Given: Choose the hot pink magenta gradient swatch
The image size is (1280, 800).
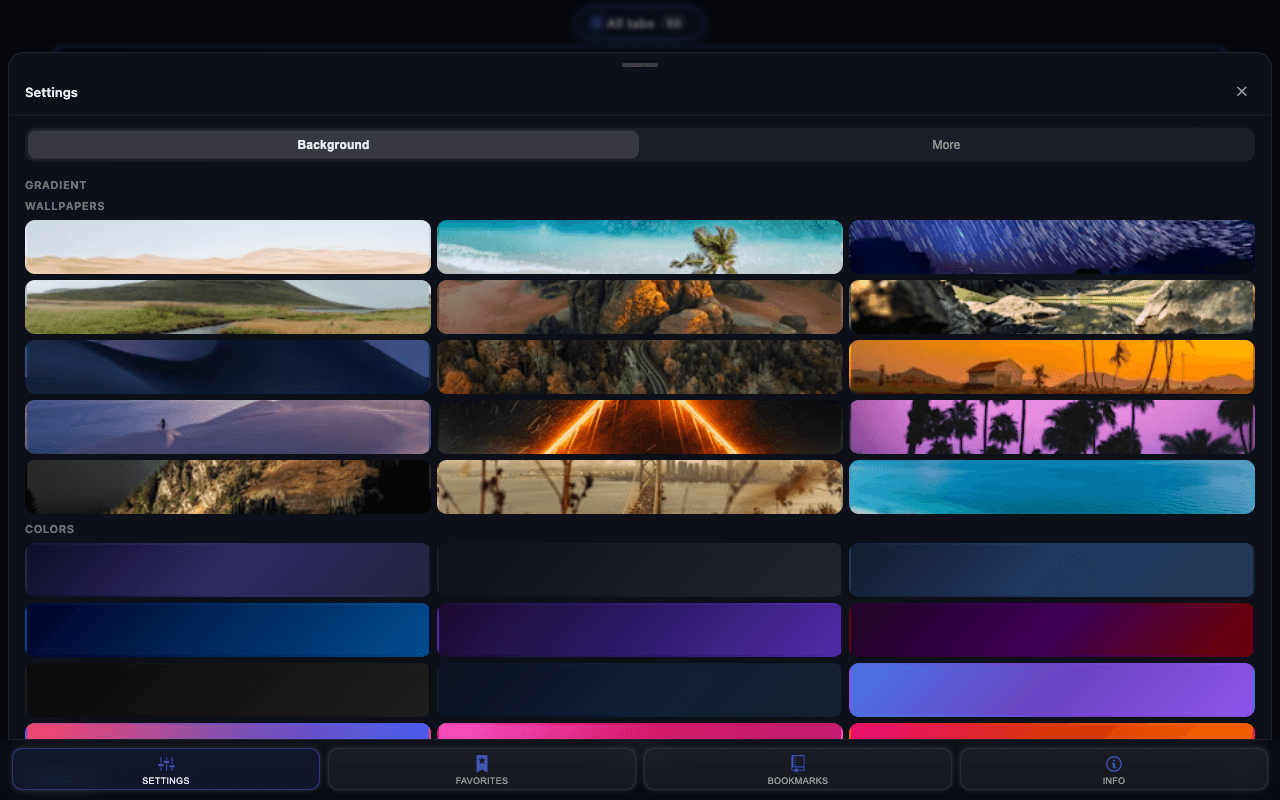Looking at the screenshot, I should [x=640, y=731].
